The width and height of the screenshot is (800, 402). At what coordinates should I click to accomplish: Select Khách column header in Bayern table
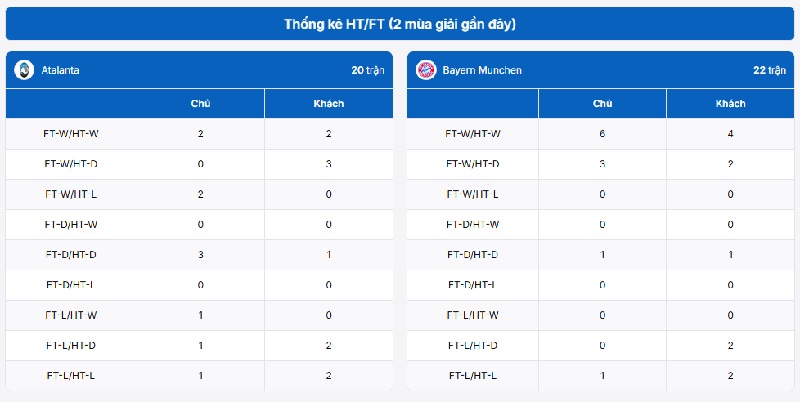pyautogui.click(x=730, y=104)
